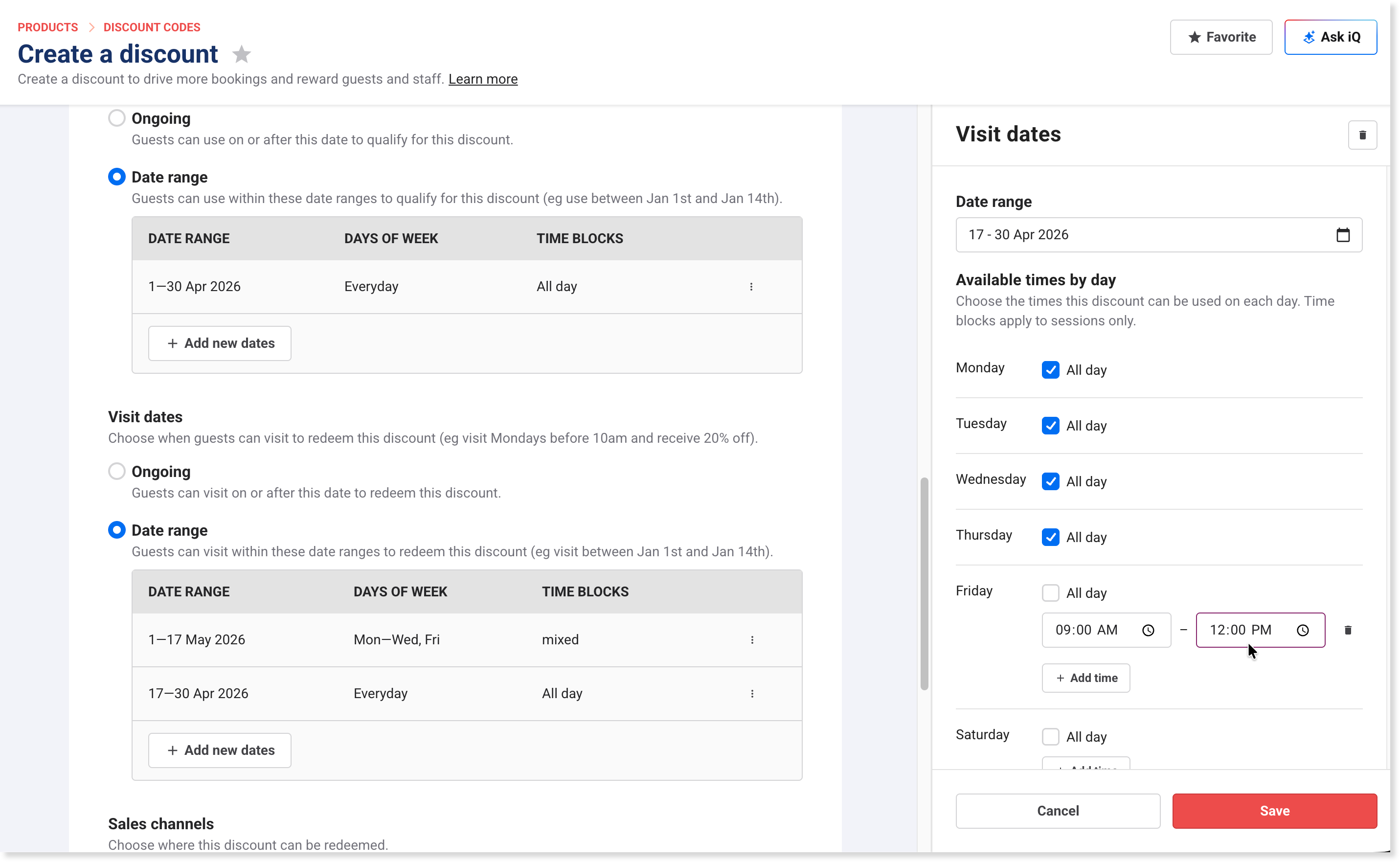
Task: Delete visit dates with header trash icon
Action: pos(1362,135)
